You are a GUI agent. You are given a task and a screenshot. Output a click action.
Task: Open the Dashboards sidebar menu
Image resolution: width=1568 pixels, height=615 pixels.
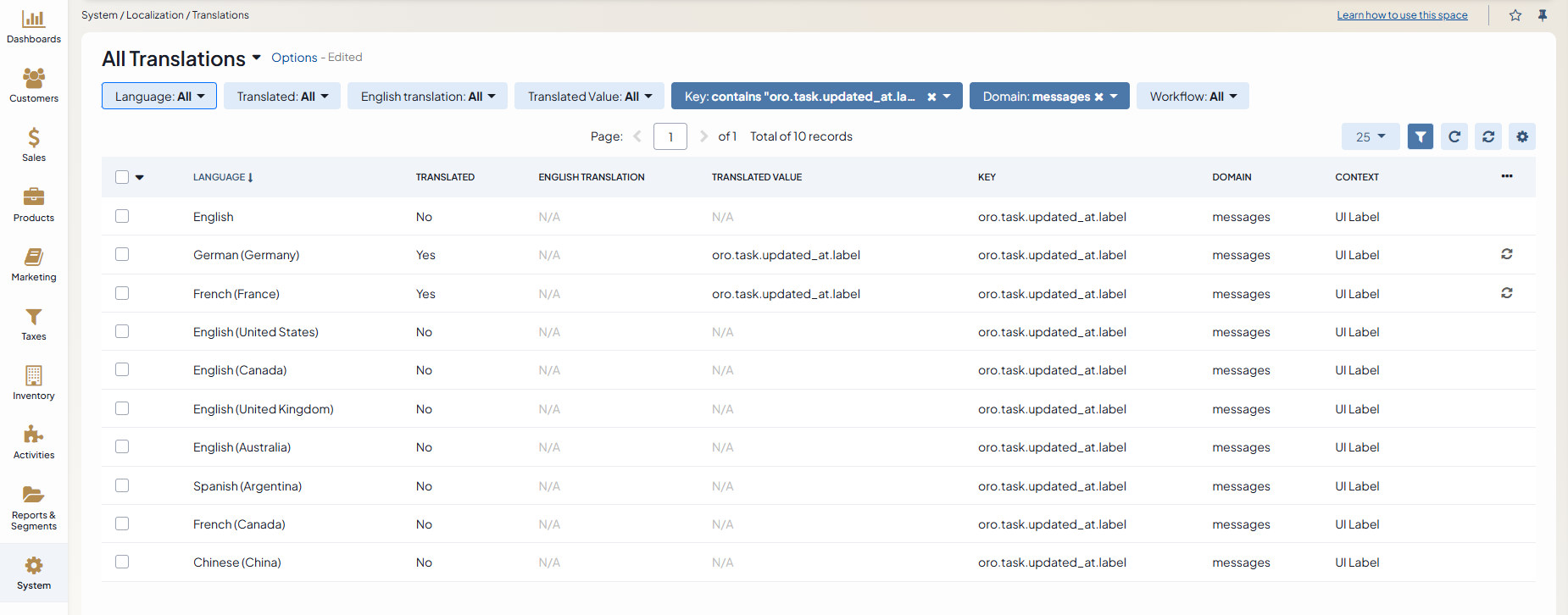click(34, 26)
